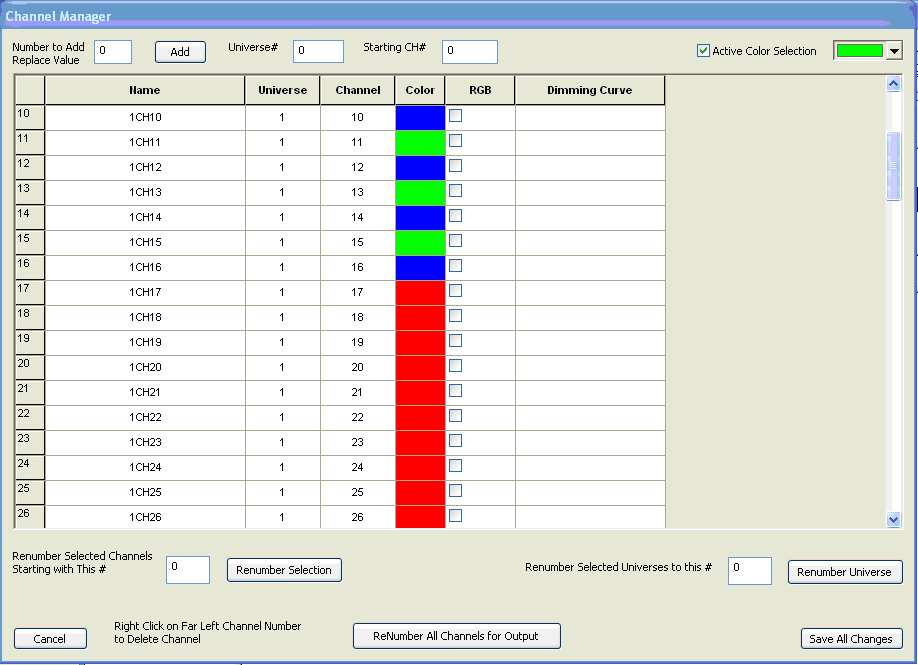Viewport: 918px width, 665px height.
Task: Click the red color cell of 1CH26
Action: click(x=420, y=517)
